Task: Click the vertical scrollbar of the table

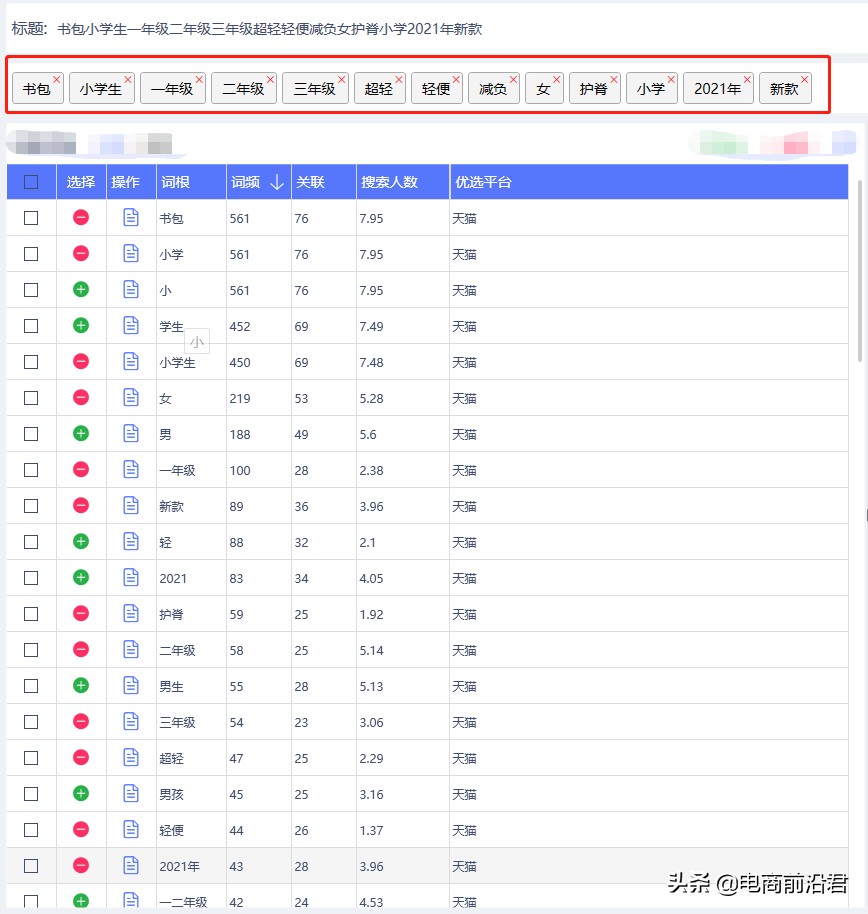Action: tap(860, 271)
